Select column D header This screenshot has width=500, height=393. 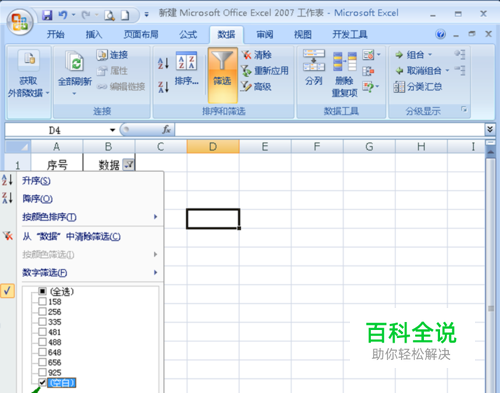coord(213,147)
